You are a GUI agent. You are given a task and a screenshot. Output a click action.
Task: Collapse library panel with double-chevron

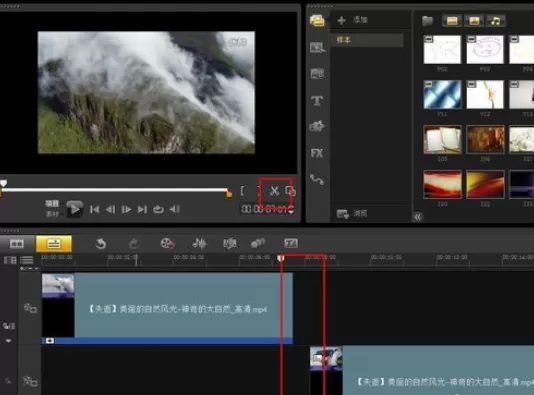point(418,217)
